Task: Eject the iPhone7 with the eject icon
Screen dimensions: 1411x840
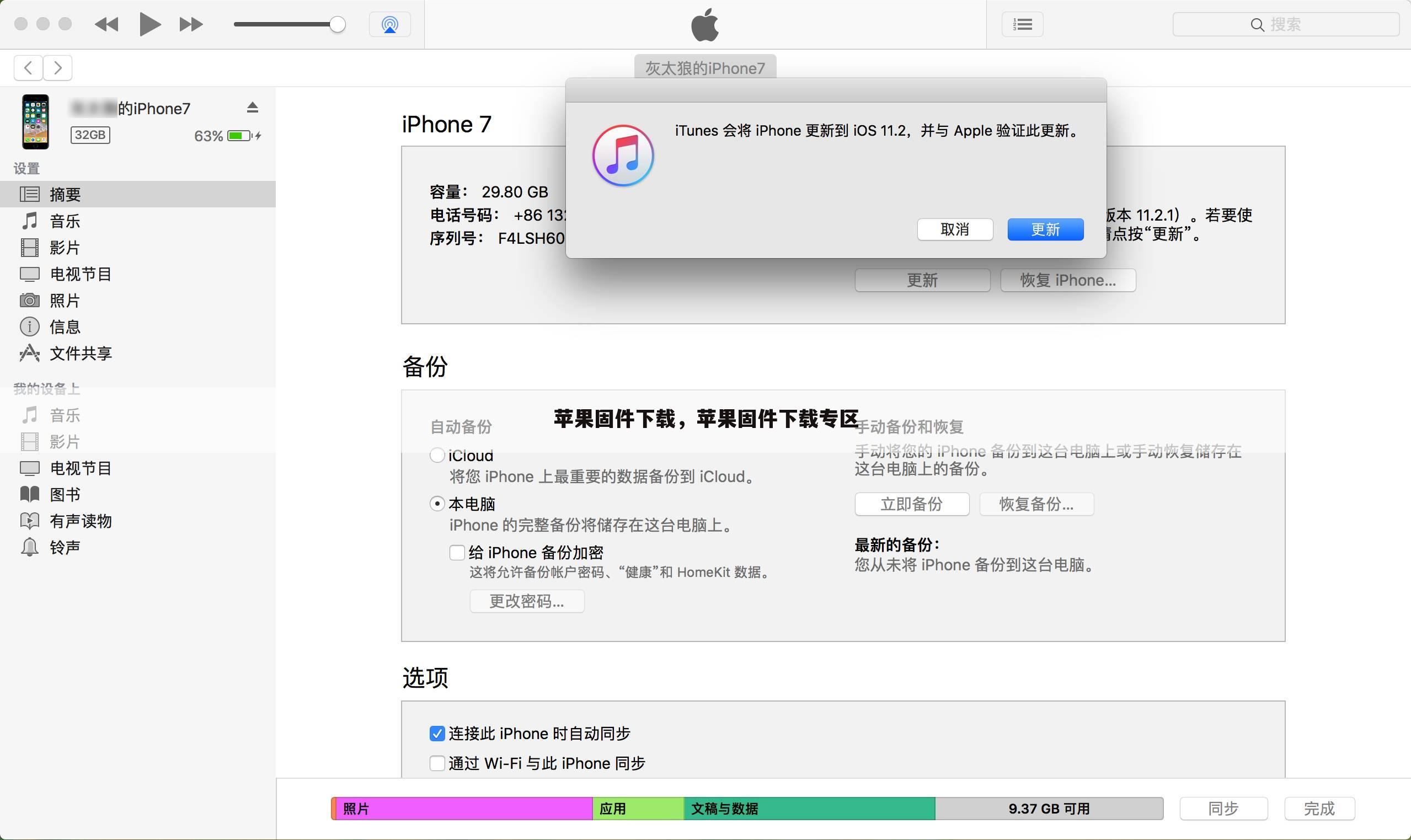Action: pyautogui.click(x=253, y=108)
